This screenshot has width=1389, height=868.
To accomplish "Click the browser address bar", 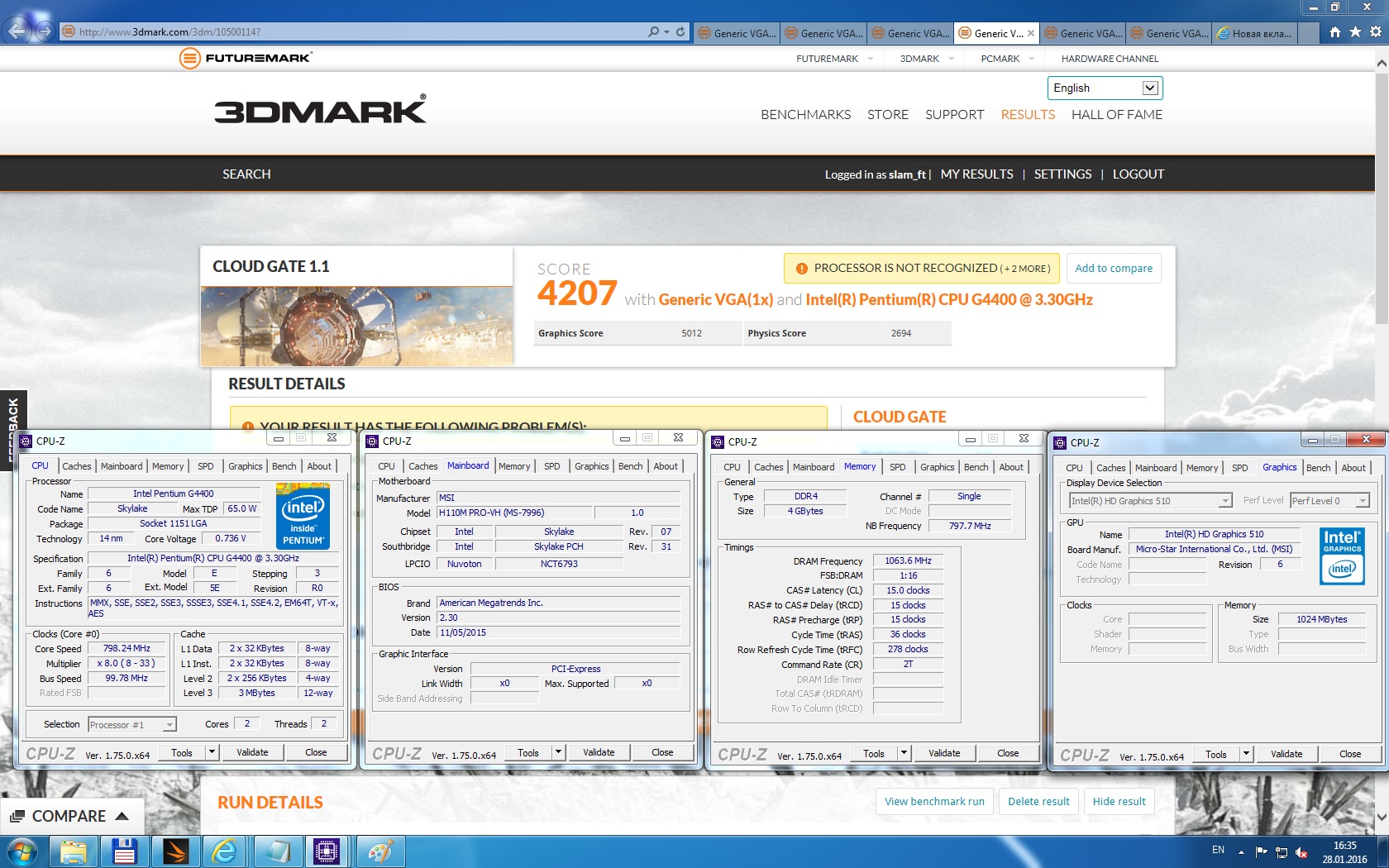I will (x=356, y=31).
